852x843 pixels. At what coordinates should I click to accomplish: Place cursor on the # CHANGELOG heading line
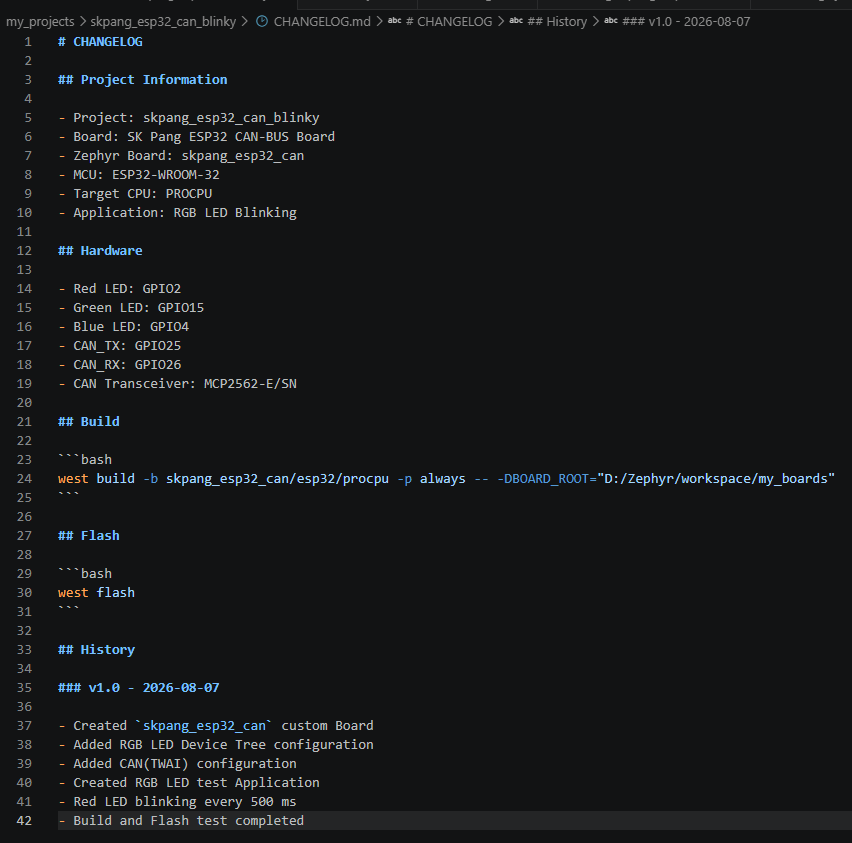(x=101, y=42)
